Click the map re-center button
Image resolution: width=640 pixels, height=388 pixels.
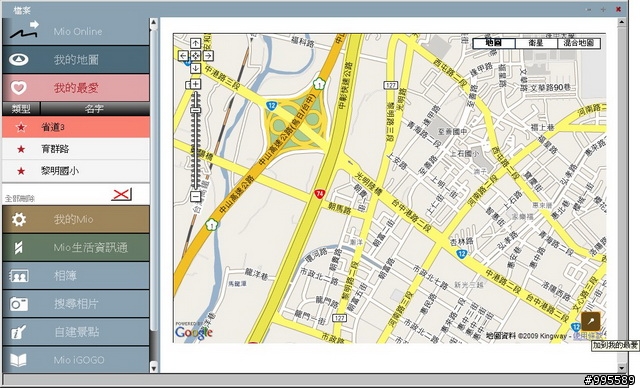tap(196, 55)
